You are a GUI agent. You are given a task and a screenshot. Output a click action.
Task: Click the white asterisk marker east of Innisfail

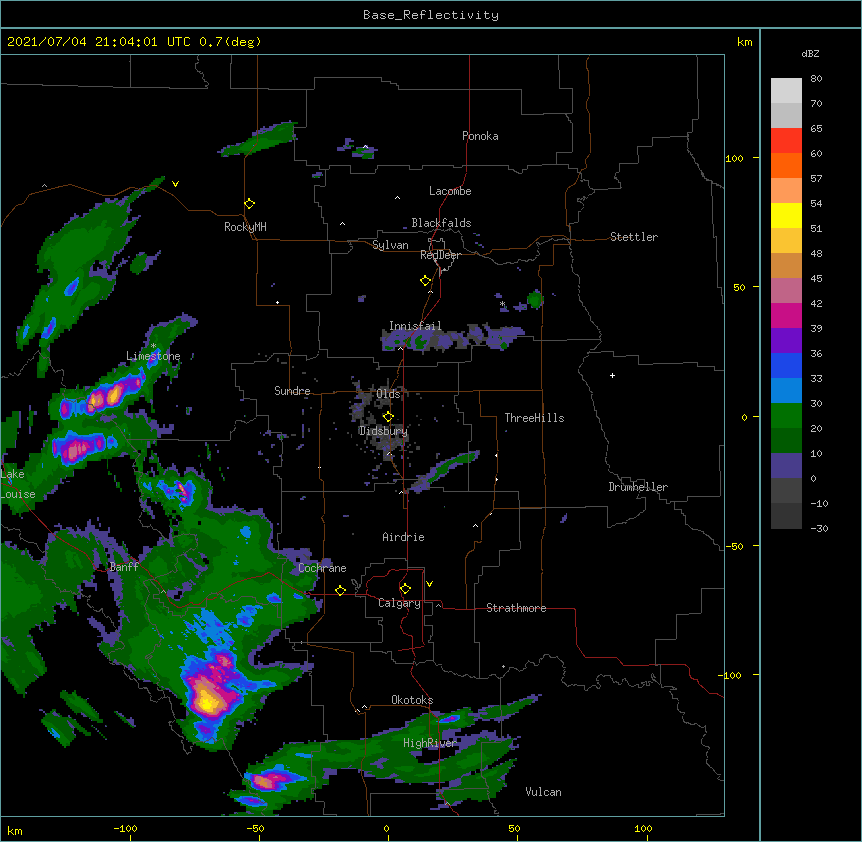point(502,304)
